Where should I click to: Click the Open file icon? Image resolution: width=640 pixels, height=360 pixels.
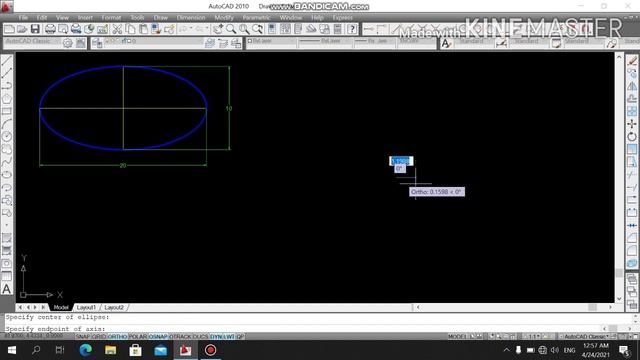(x=22, y=29)
